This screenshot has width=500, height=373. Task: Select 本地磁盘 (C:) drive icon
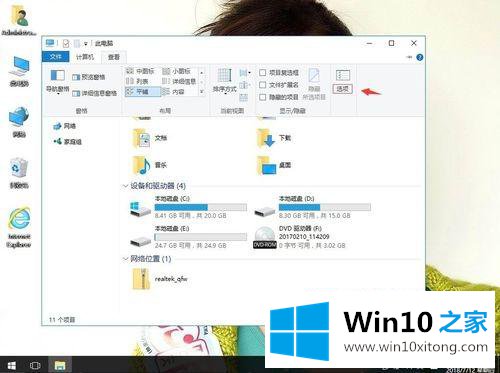[x=140, y=209]
